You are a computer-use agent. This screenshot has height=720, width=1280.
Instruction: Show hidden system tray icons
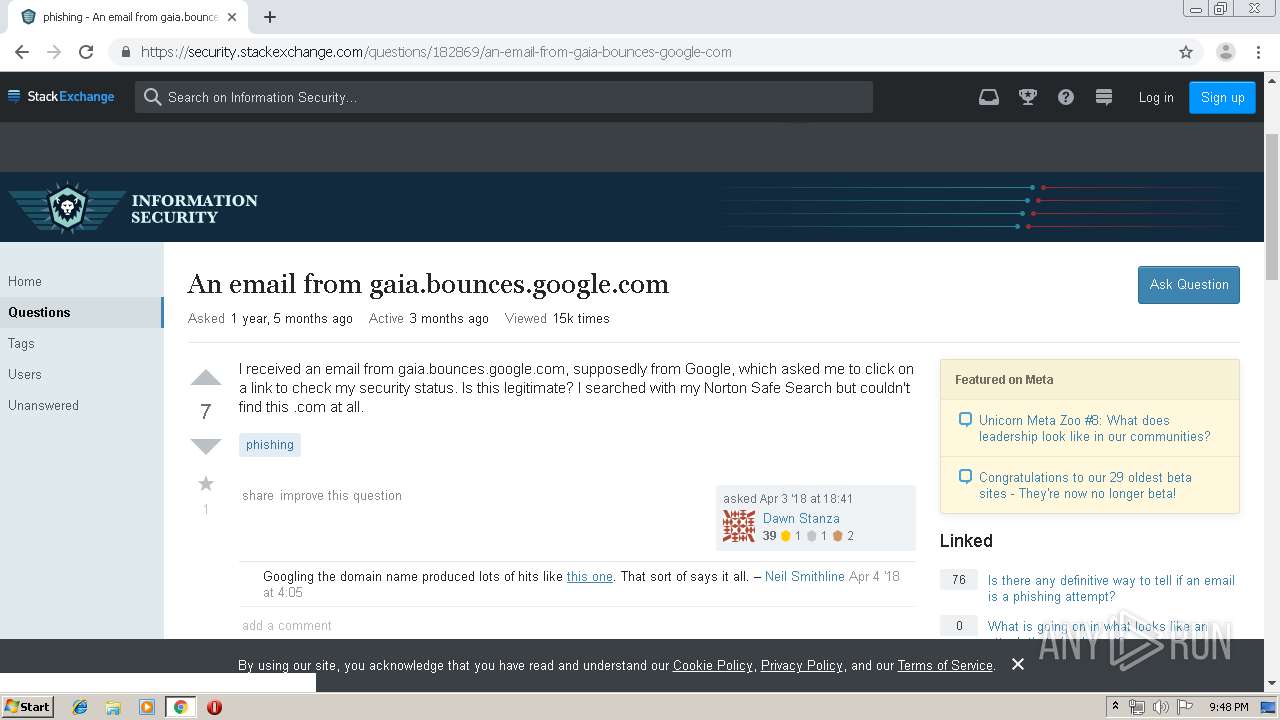pos(1115,707)
